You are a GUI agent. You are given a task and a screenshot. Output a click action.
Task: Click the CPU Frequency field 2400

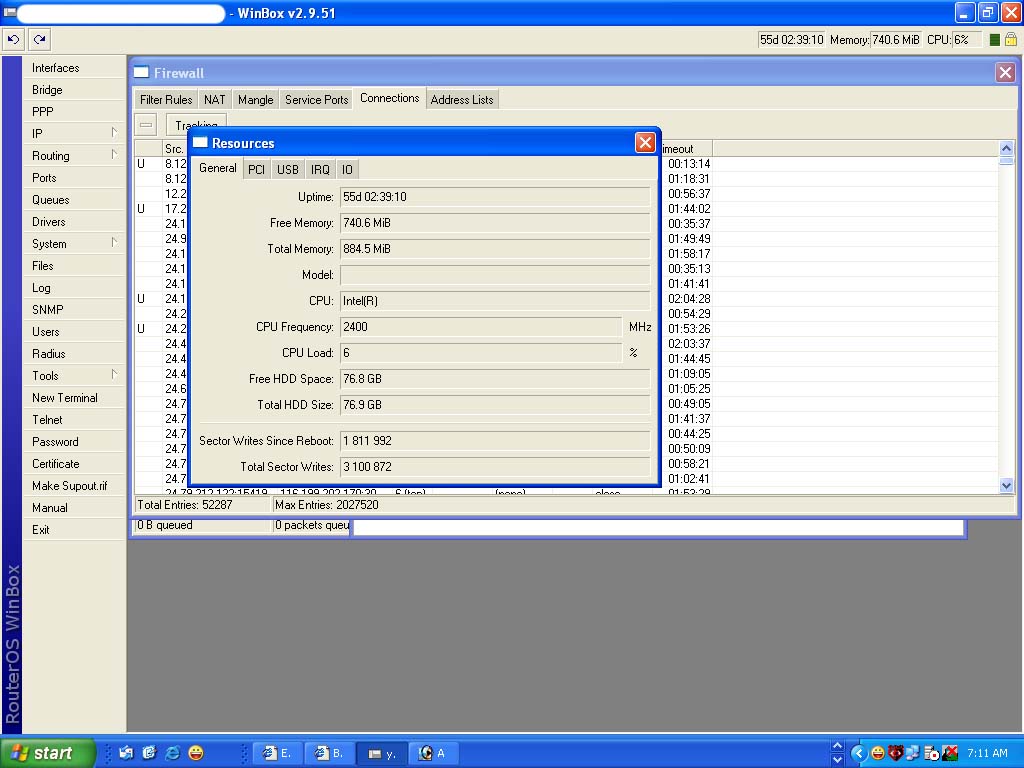tap(481, 327)
